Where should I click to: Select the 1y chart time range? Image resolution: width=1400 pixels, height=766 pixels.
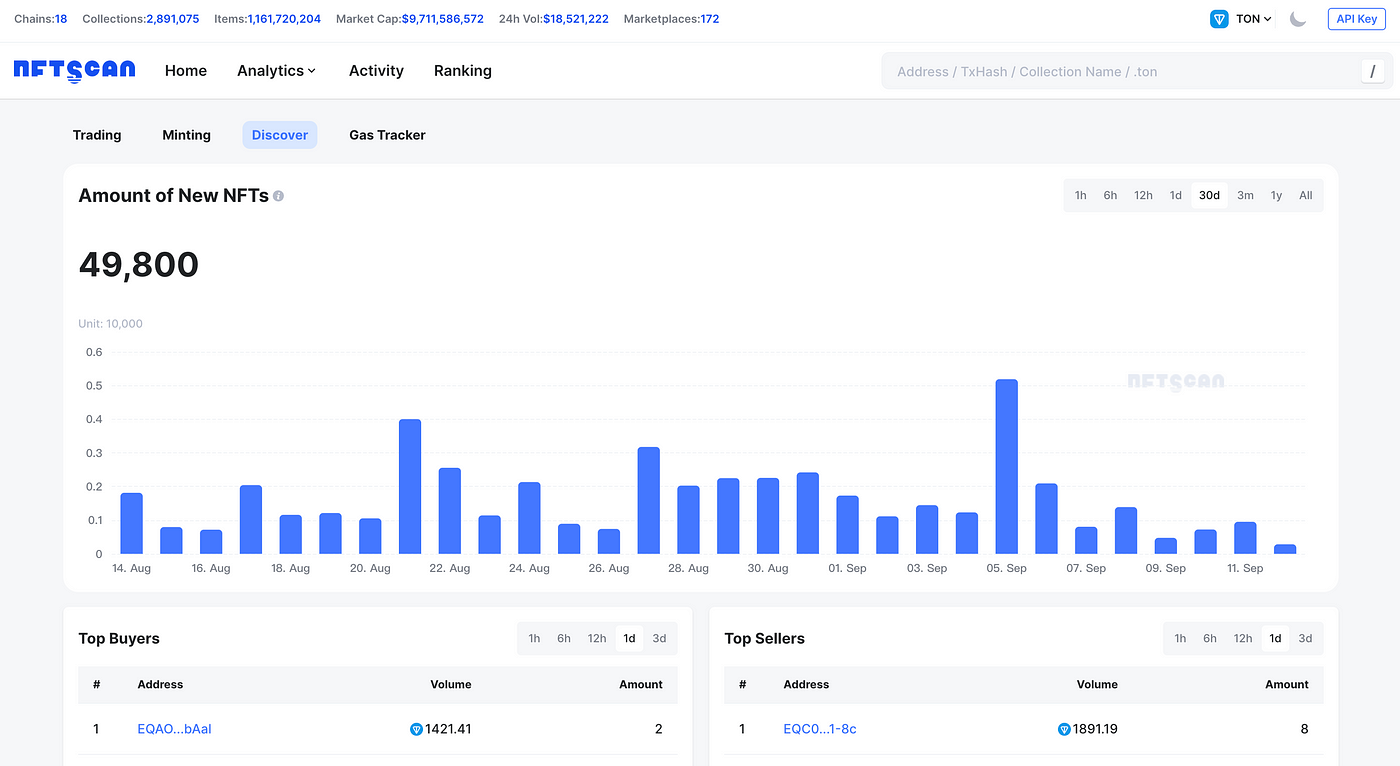1276,195
